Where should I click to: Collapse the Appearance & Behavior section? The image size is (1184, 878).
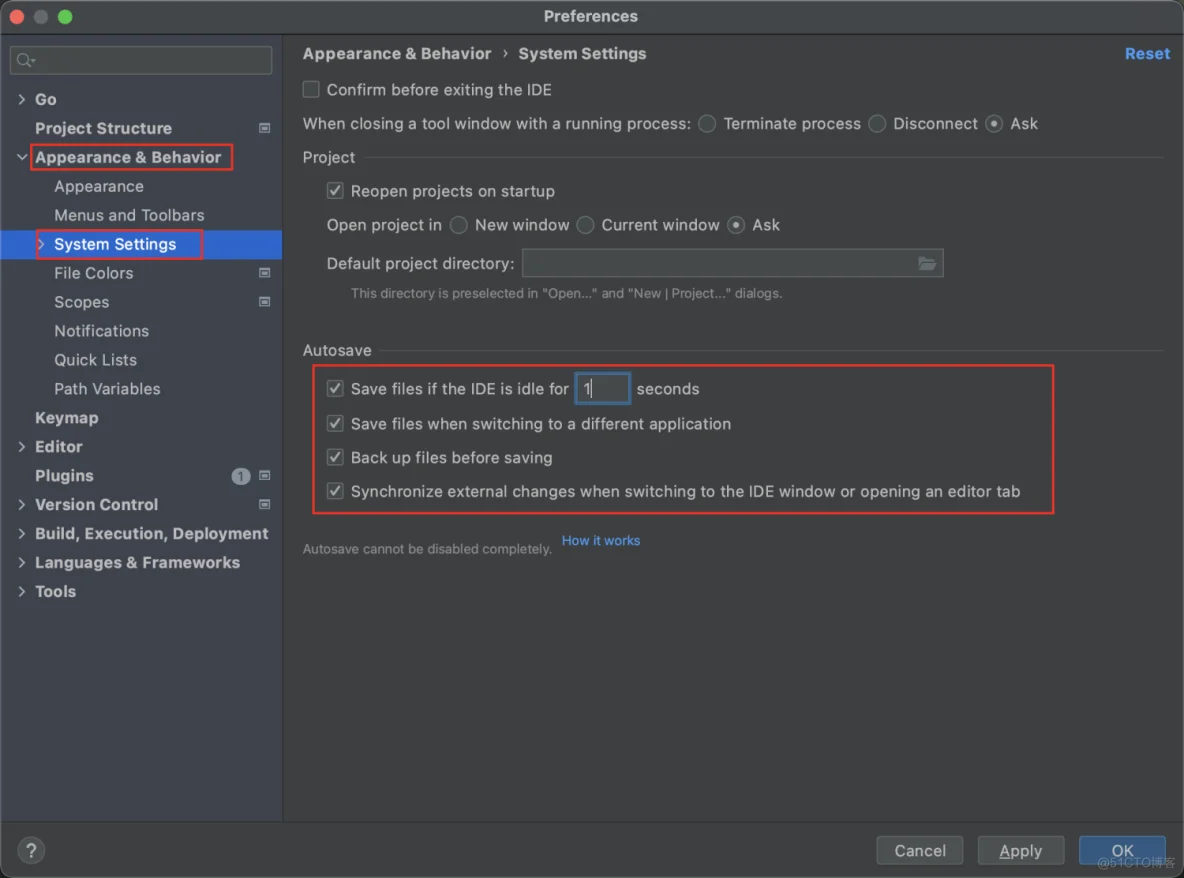point(22,157)
